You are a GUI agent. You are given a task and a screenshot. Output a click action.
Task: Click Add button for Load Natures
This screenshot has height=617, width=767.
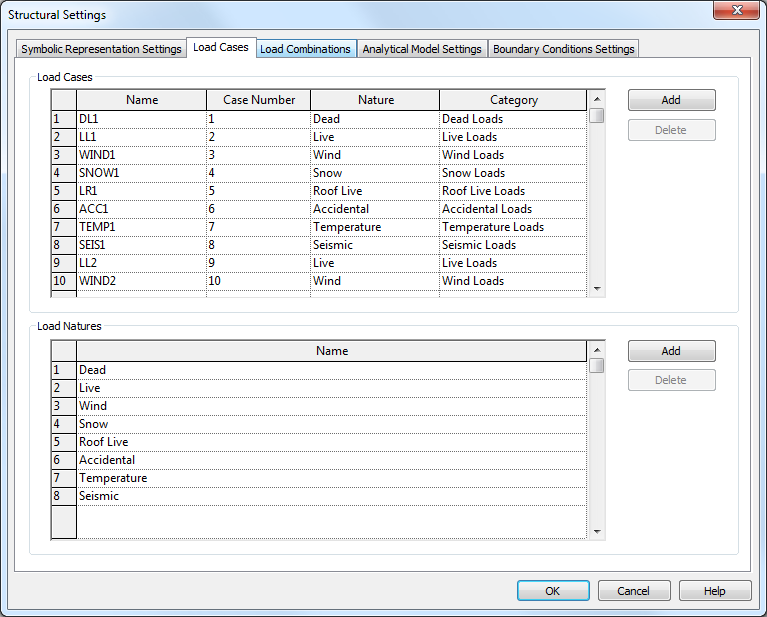[671, 351]
